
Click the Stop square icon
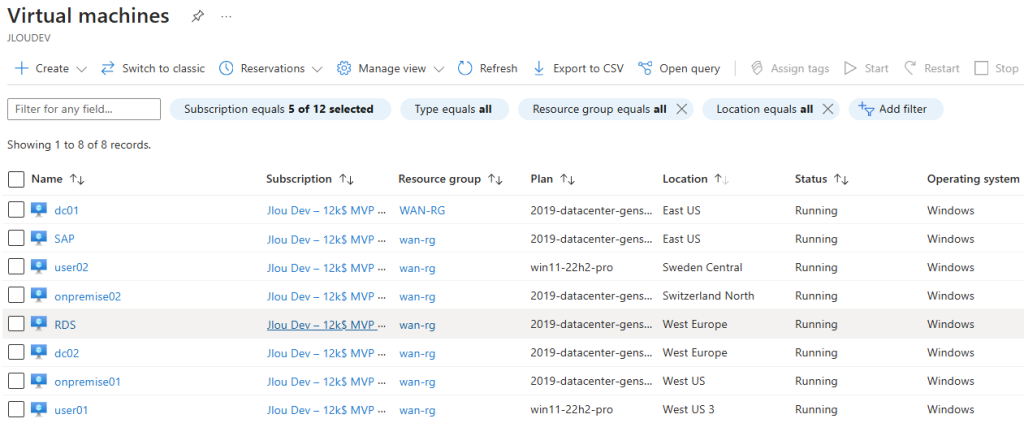[981, 69]
